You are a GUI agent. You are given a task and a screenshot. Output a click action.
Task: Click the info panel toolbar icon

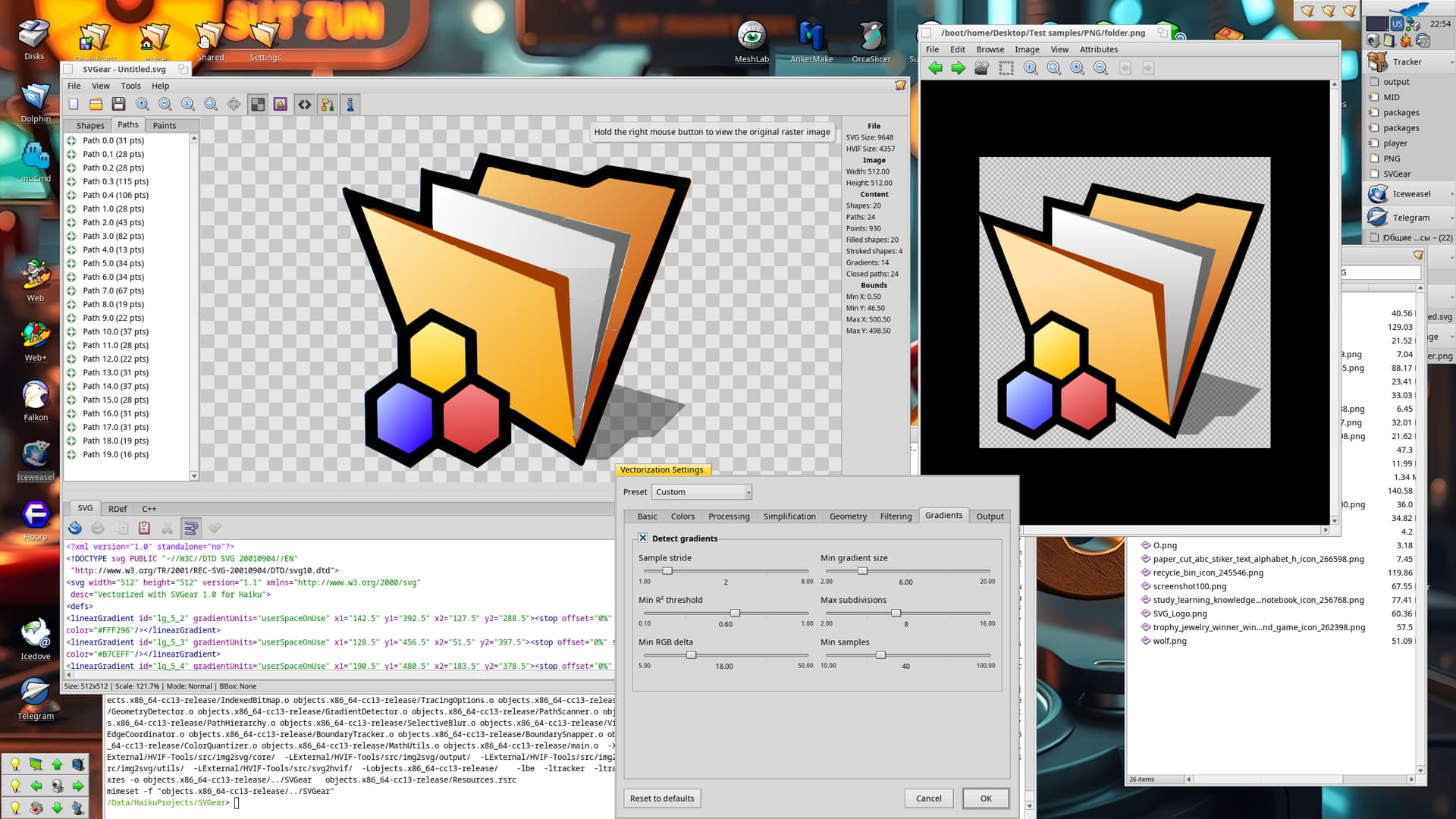point(350,105)
